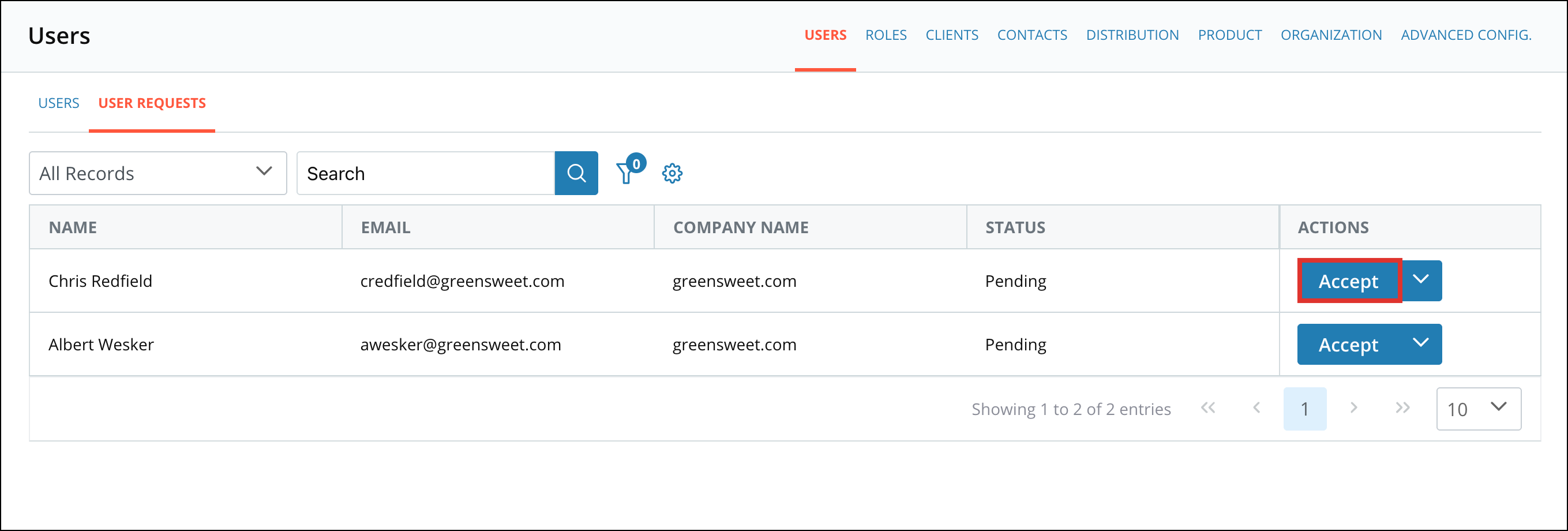
Task: Open the ROLES navigation item
Action: (x=886, y=35)
